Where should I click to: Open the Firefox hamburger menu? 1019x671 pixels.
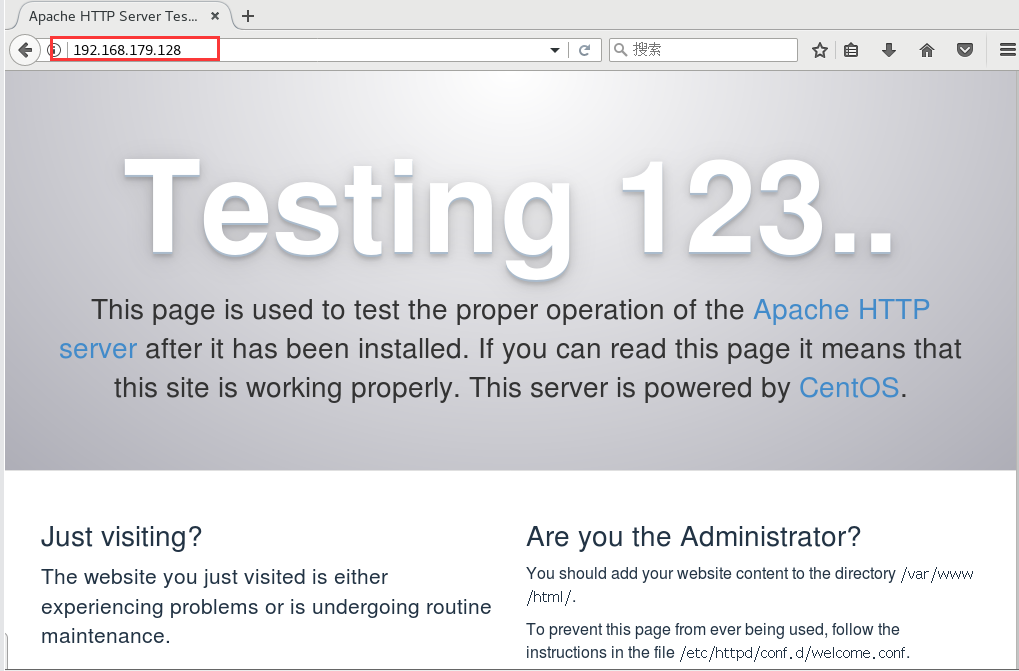pos(1007,50)
